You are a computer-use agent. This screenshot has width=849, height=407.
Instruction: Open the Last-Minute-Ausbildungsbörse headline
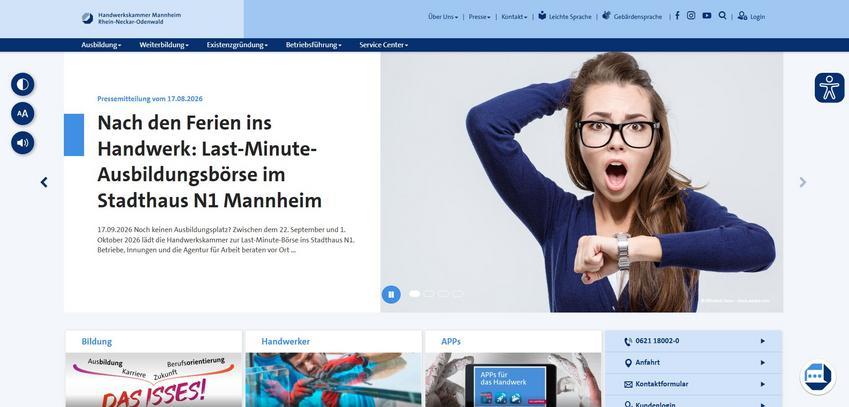(210, 161)
